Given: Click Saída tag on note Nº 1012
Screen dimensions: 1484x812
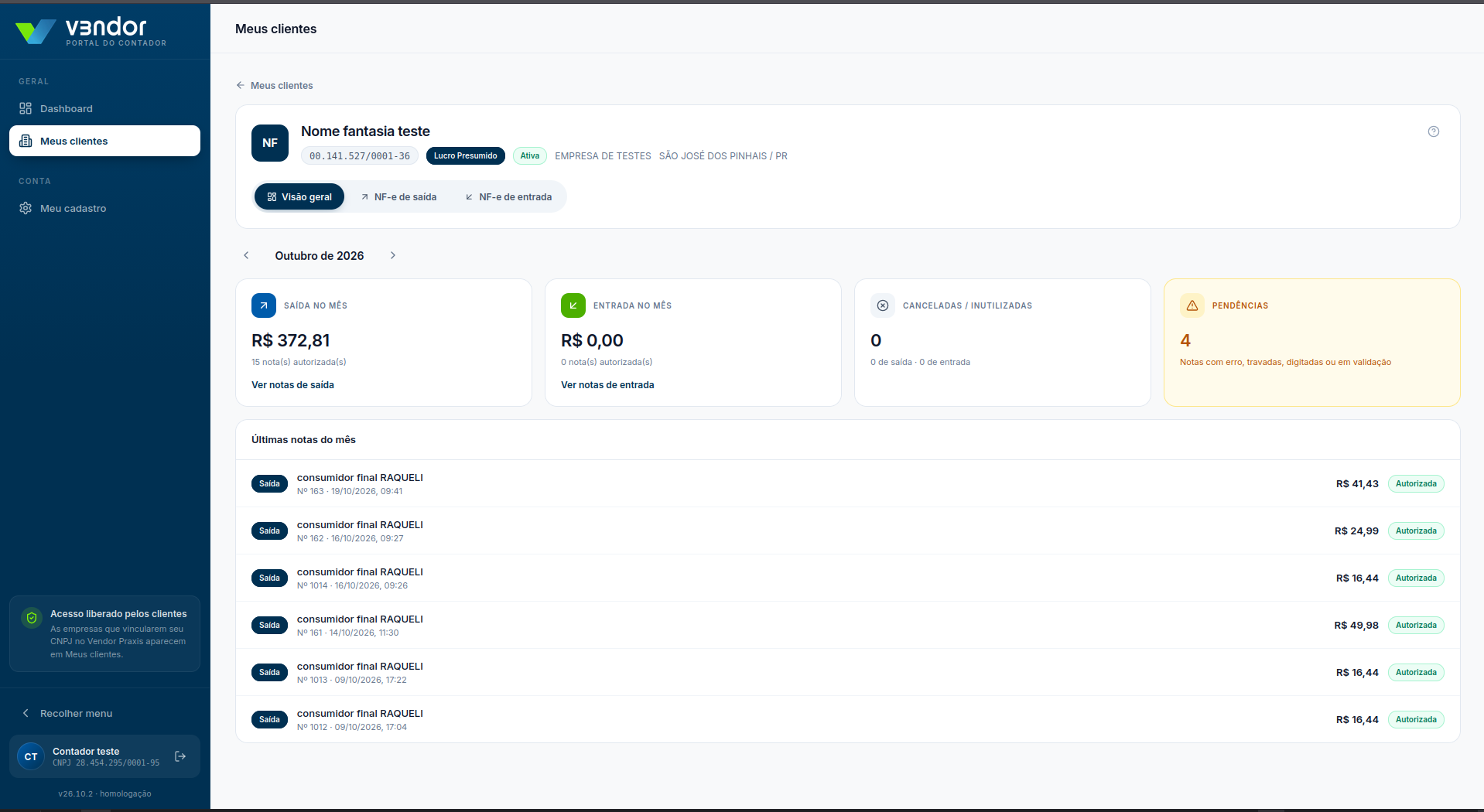Looking at the screenshot, I should (x=269, y=719).
